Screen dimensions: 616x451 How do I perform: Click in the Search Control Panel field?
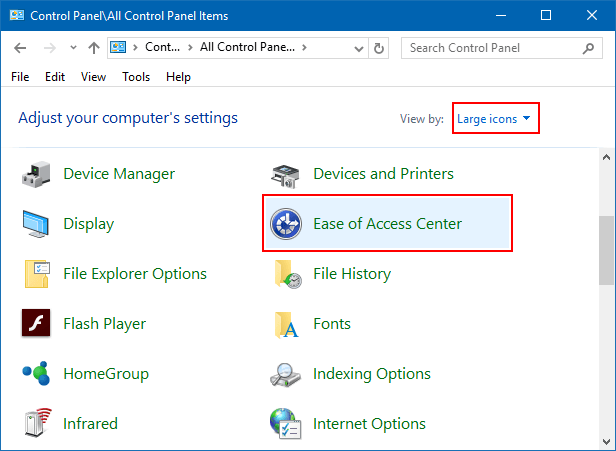(x=502, y=48)
